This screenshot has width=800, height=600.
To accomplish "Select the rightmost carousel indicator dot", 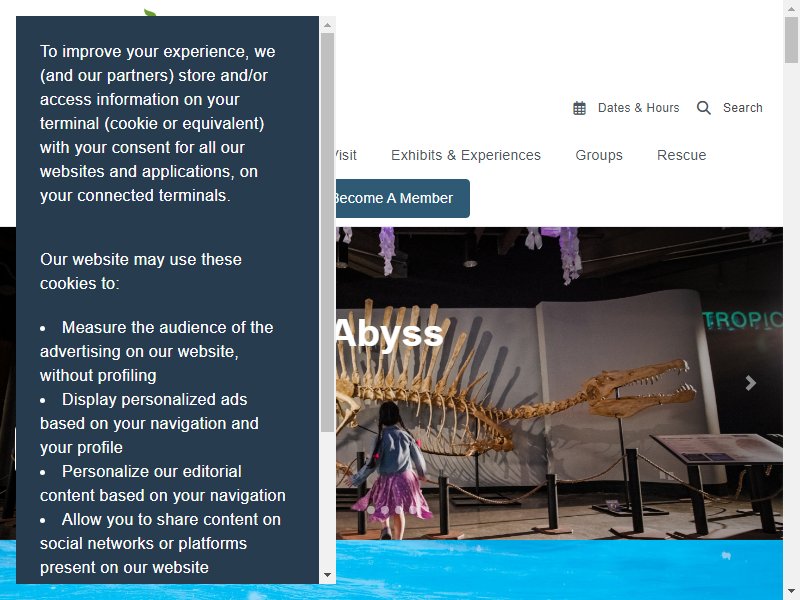I will click(x=412, y=509).
